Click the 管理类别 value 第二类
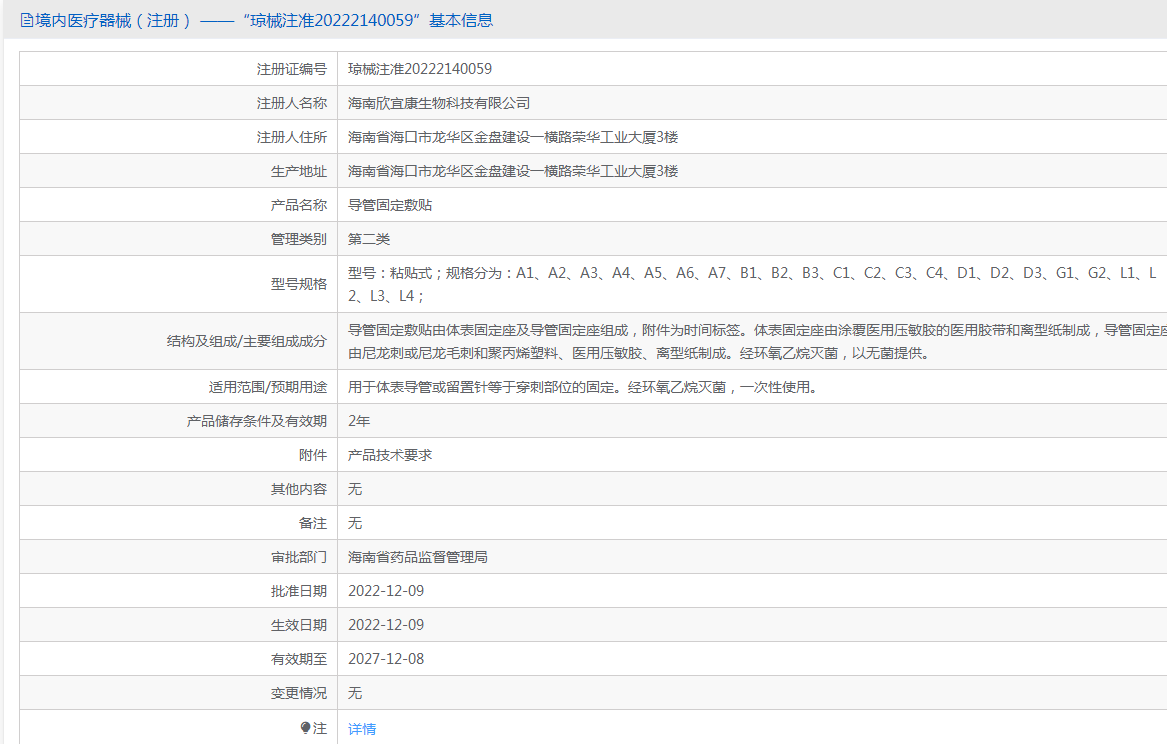This screenshot has height=744, width=1167. pyautogui.click(x=369, y=239)
